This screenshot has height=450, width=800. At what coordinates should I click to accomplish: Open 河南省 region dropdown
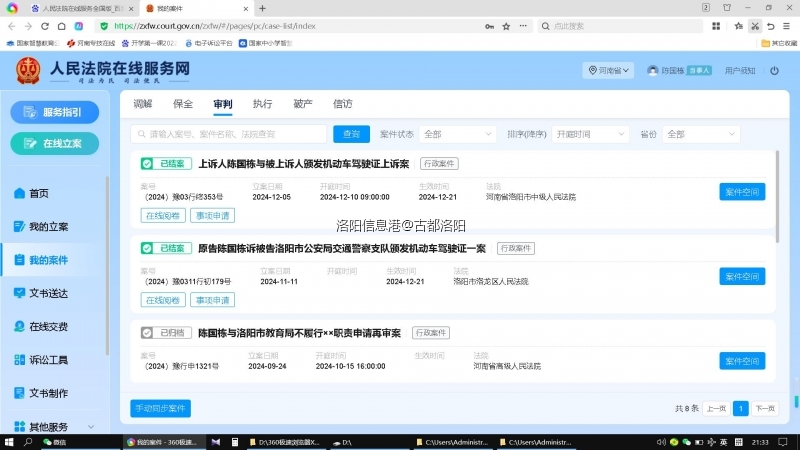point(608,70)
